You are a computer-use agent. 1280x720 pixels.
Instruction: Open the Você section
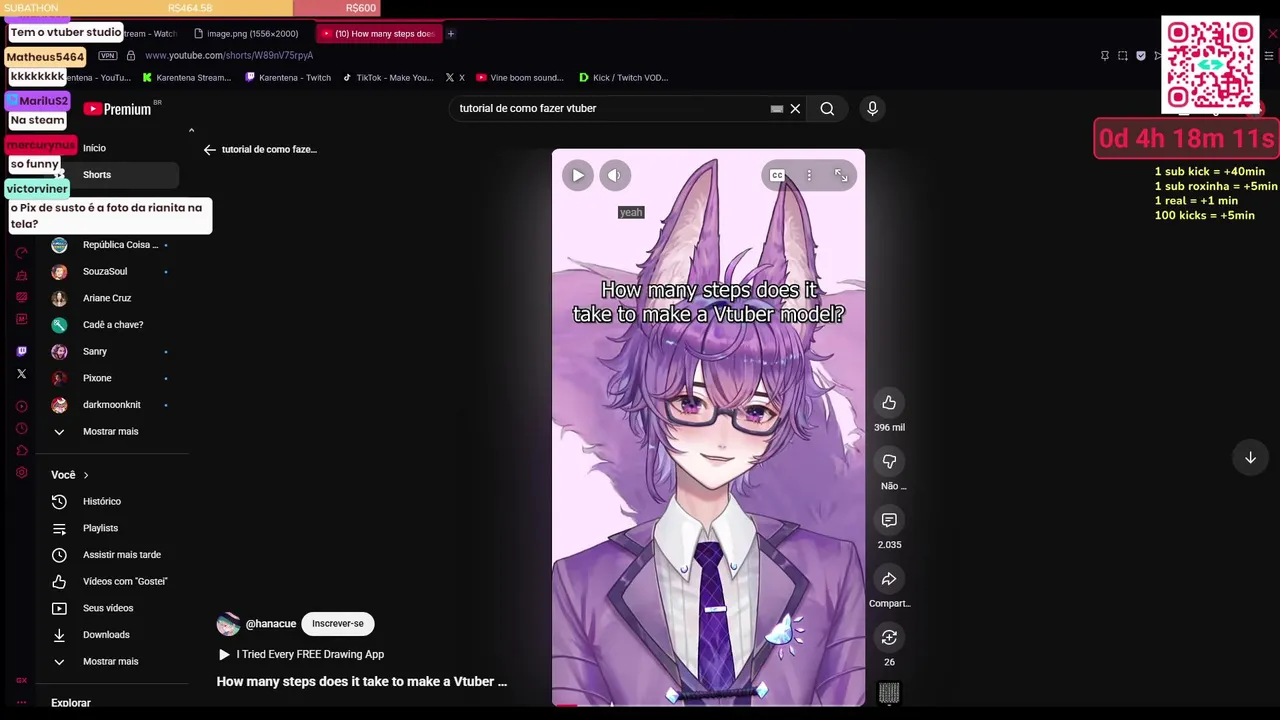point(70,475)
